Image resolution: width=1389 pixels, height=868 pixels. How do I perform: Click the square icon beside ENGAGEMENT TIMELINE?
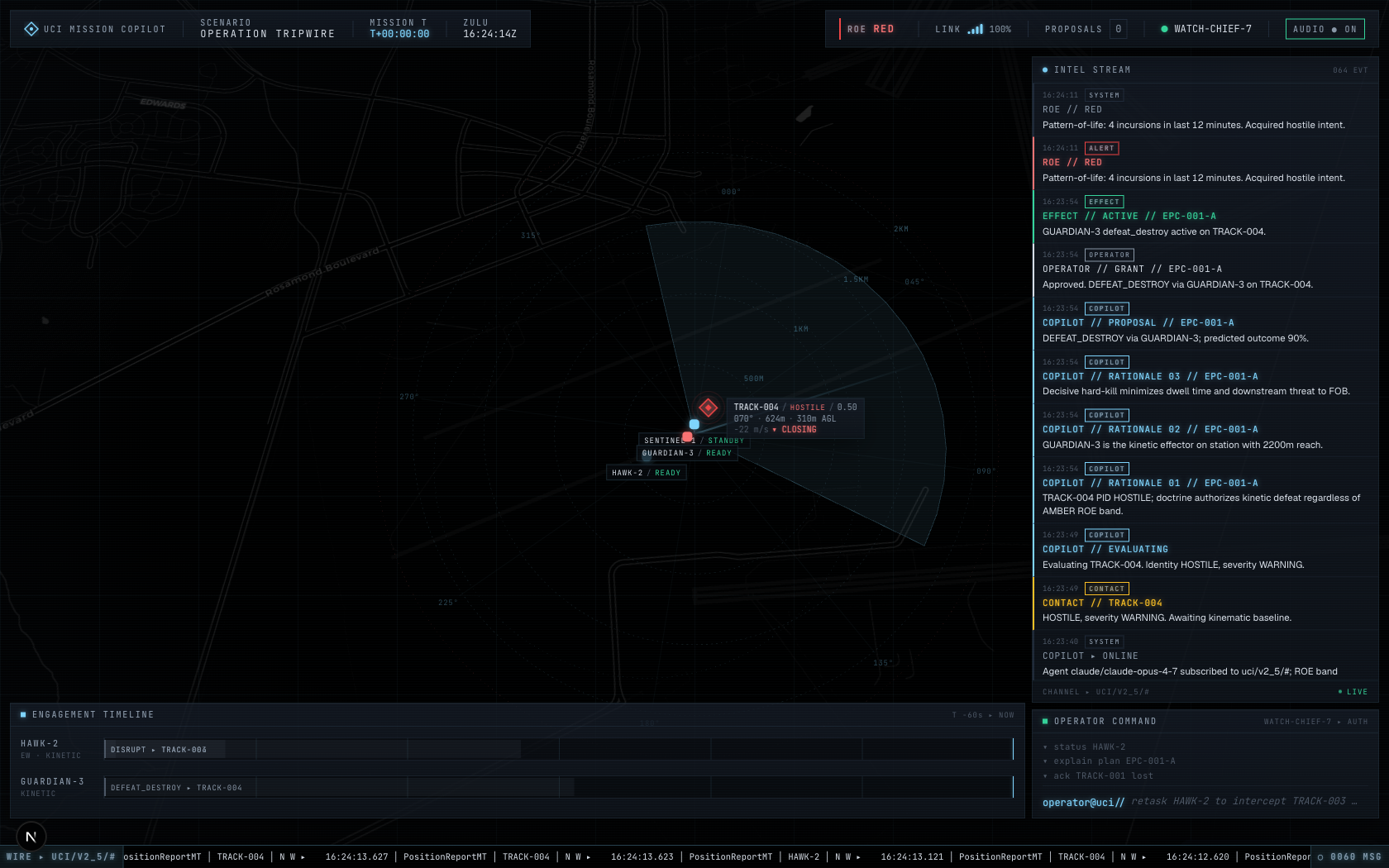[23, 714]
